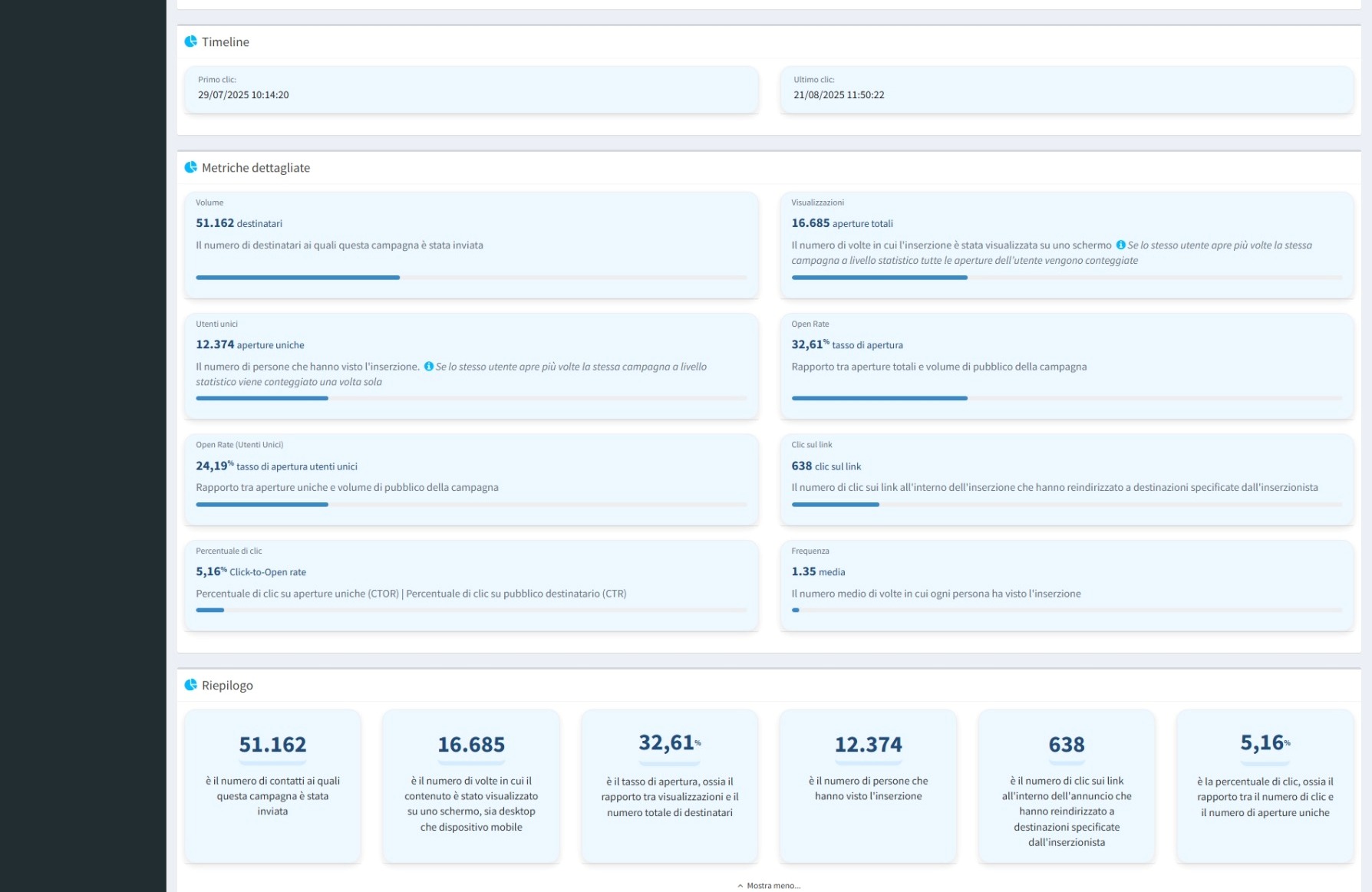Click the Open Rate (Utenti Unici) metric card
1372x892 pixels.
point(470,479)
